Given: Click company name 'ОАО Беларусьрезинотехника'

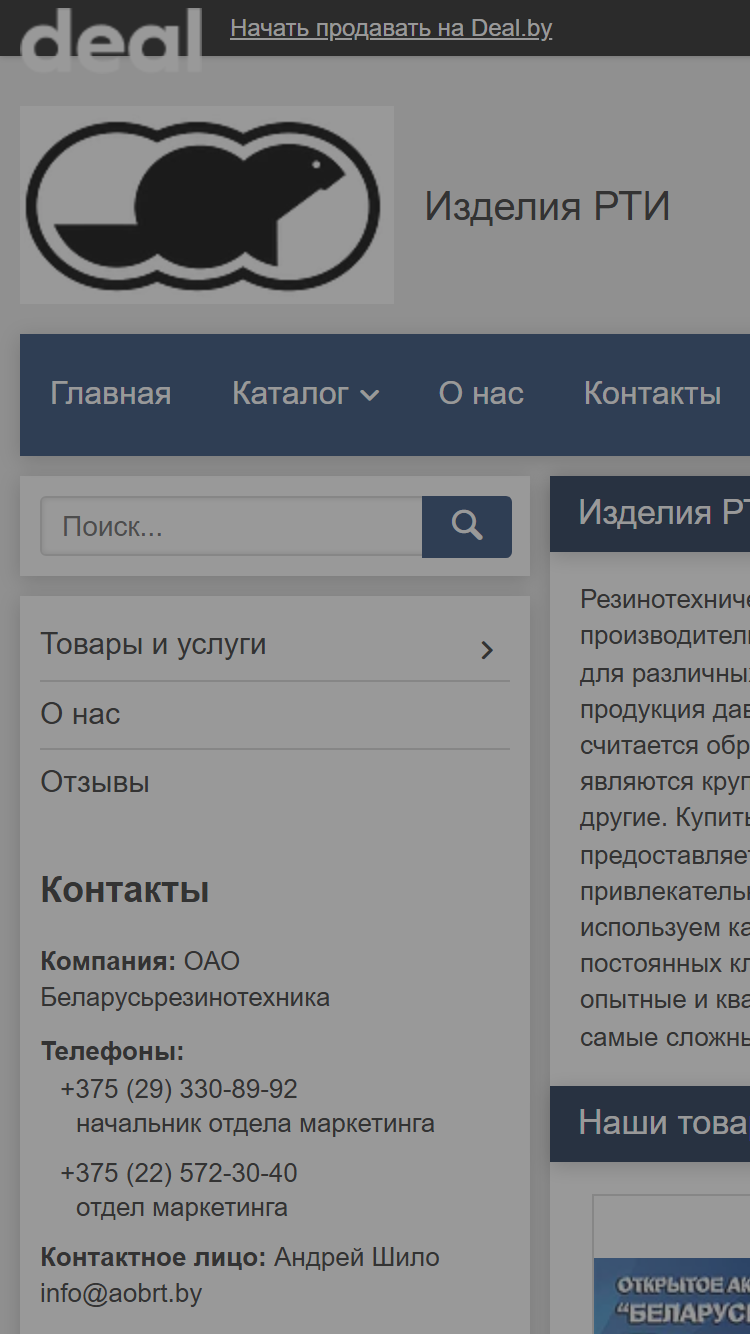Looking at the screenshot, I should [185, 979].
